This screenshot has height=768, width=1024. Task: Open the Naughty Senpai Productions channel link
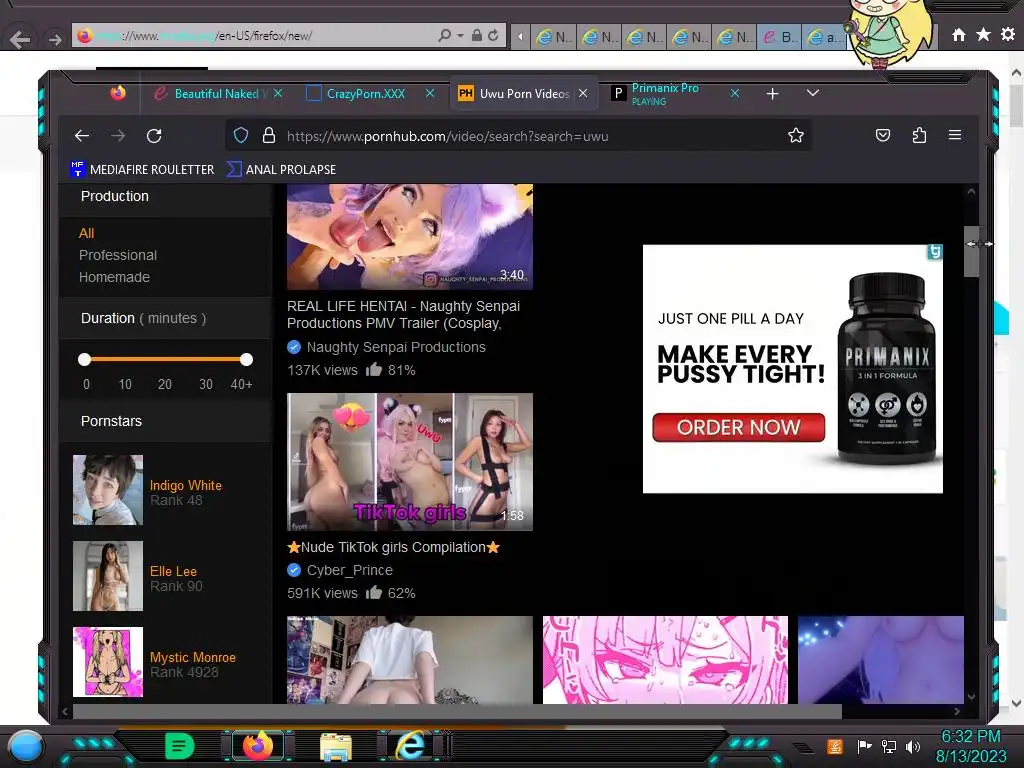click(396, 347)
